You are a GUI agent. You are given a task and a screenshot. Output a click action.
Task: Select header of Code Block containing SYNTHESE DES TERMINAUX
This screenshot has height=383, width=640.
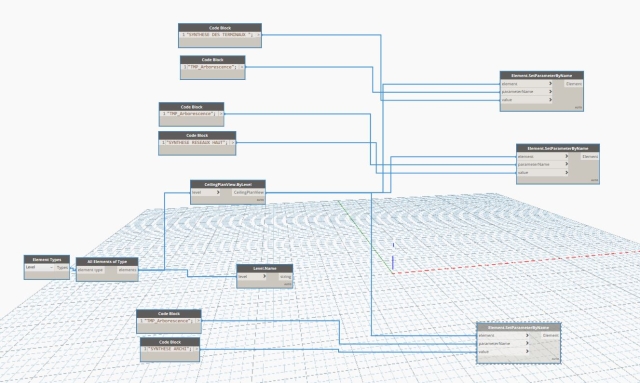pos(220,28)
